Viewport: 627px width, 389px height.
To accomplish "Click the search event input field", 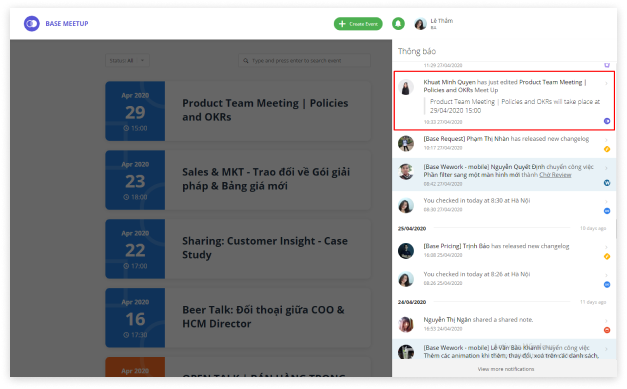I will tap(304, 60).
